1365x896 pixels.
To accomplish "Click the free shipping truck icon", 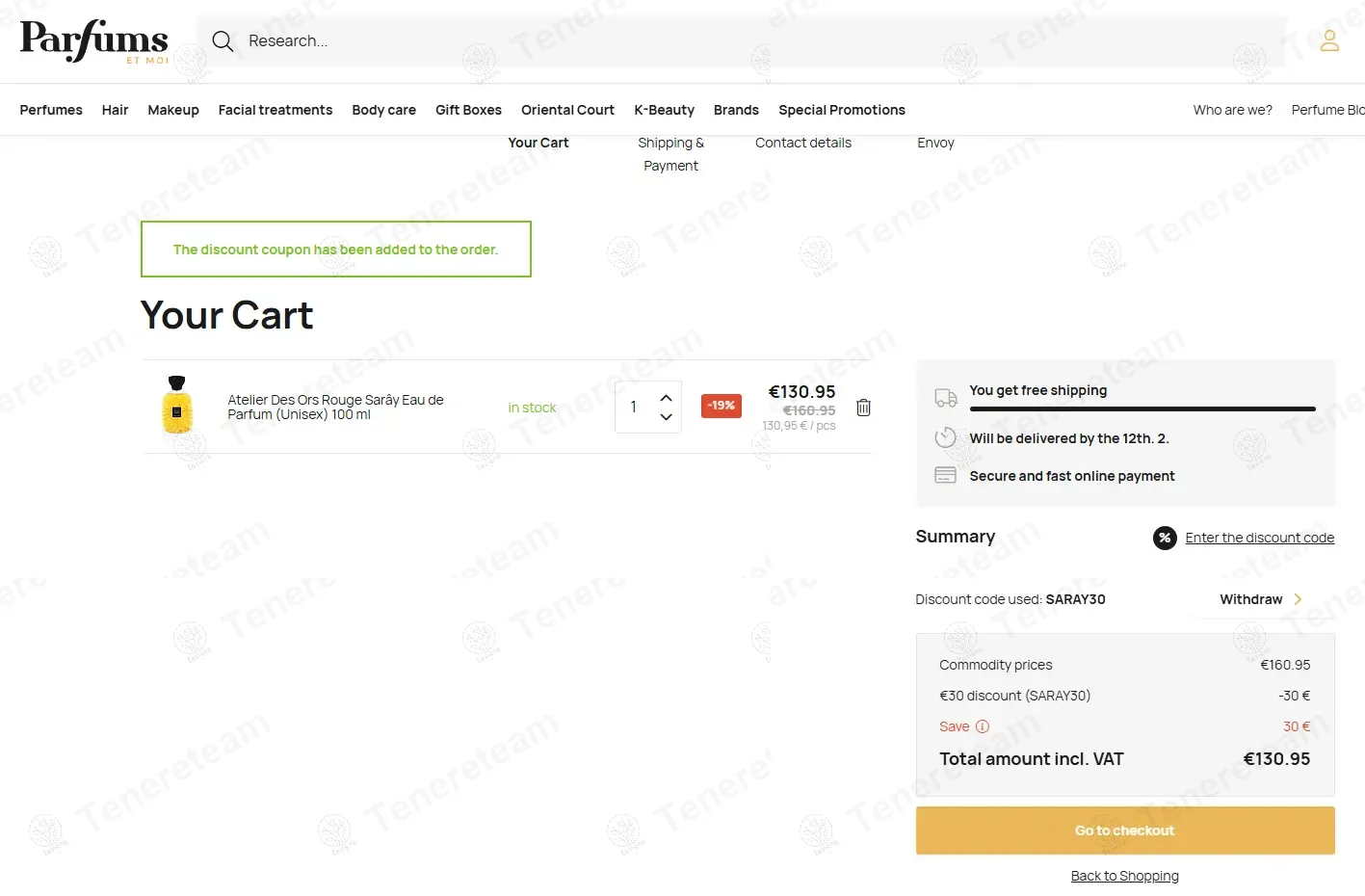I will coord(946,397).
